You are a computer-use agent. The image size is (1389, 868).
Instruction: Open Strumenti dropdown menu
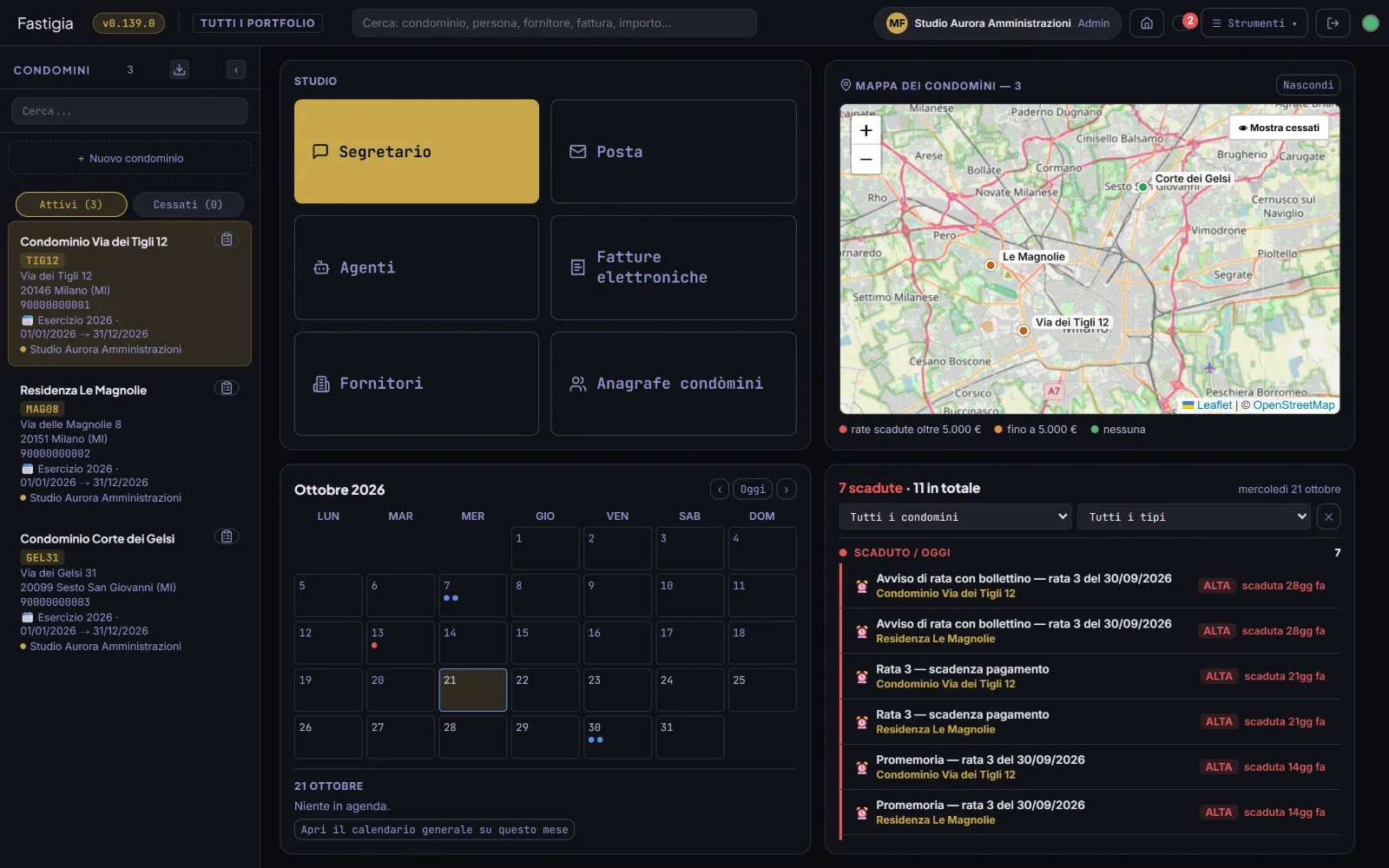point(1254,23)
